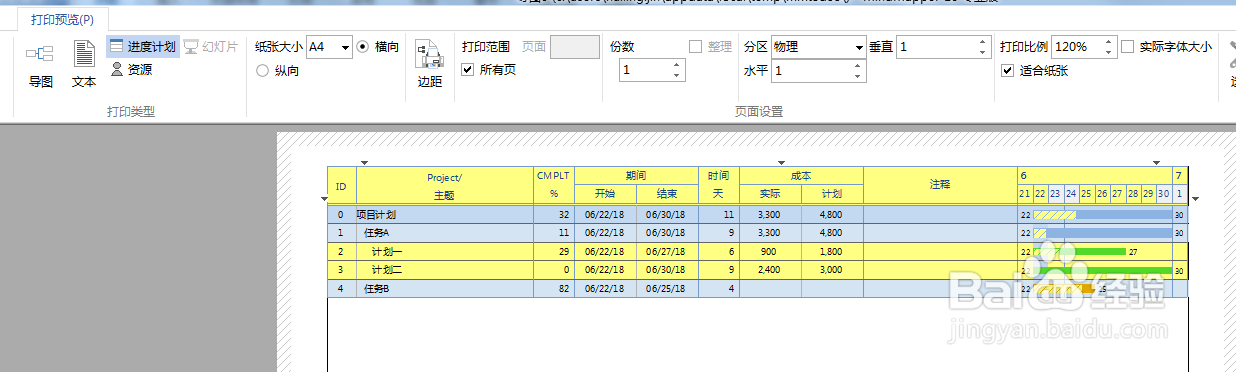This screenshot has height=372, width=1236.
Task: Click the 项目计划 row in the preview
Action: tap(757, 214)
